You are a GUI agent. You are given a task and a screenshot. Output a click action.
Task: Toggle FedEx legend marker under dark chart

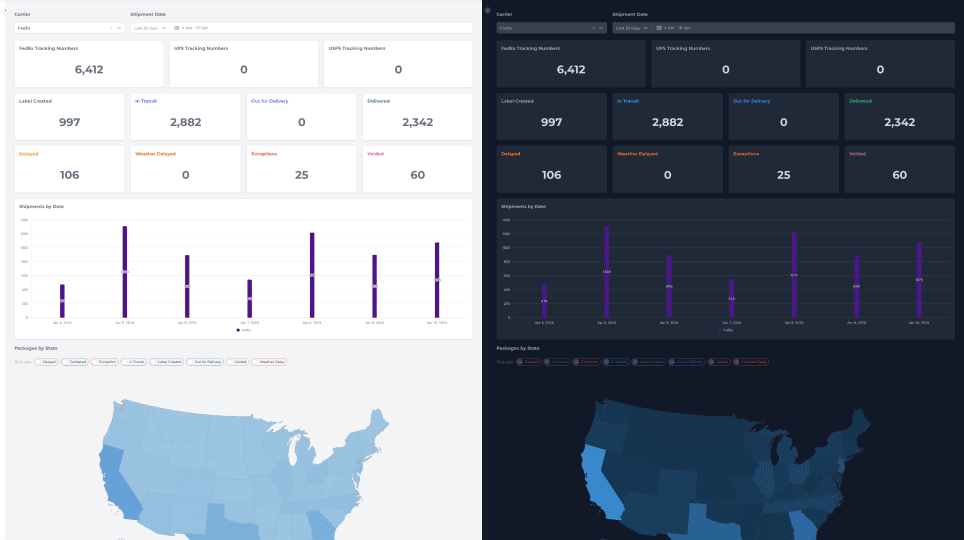720,330
